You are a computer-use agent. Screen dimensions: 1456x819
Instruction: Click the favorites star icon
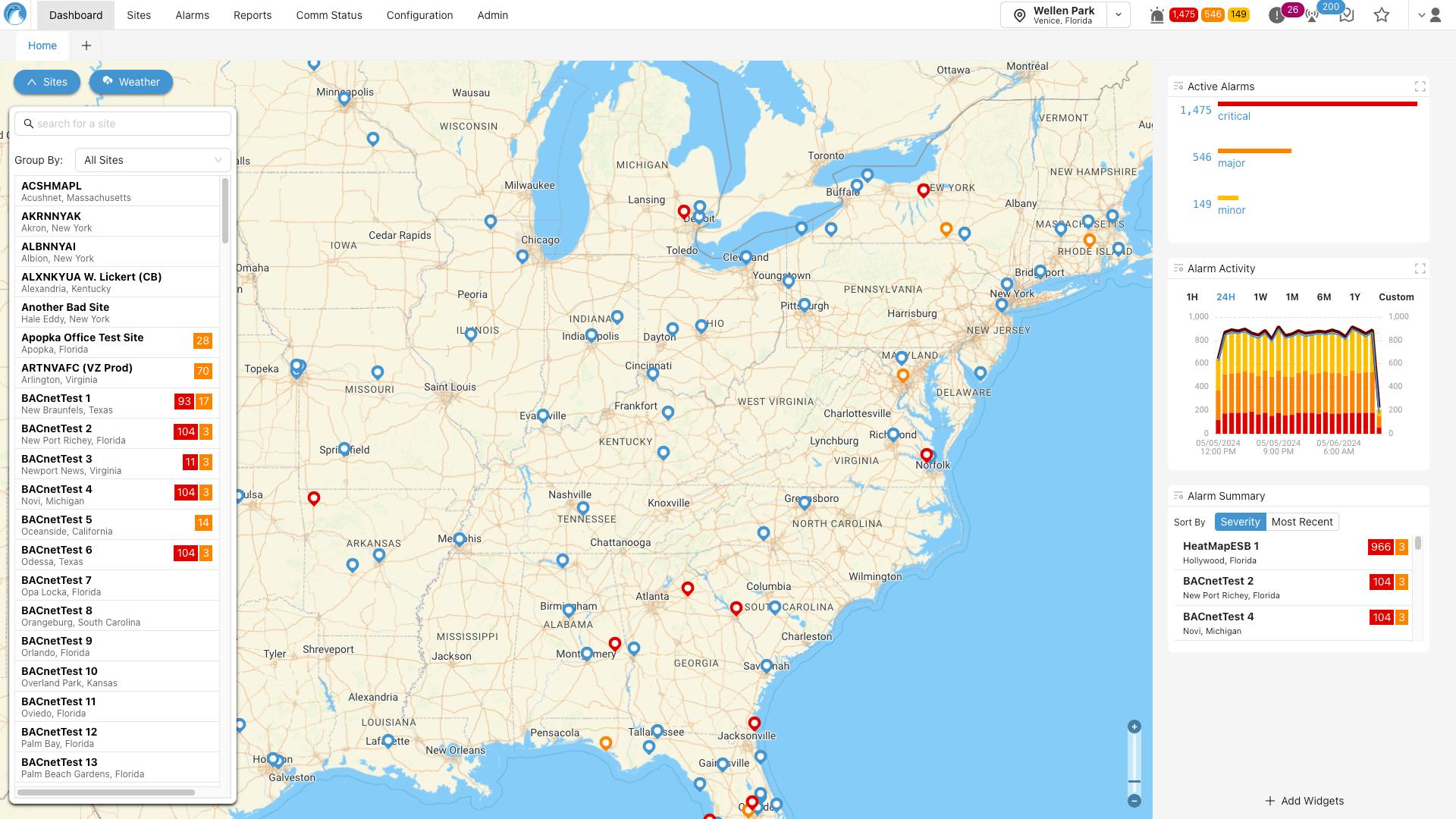click(x=1382, y=15)
